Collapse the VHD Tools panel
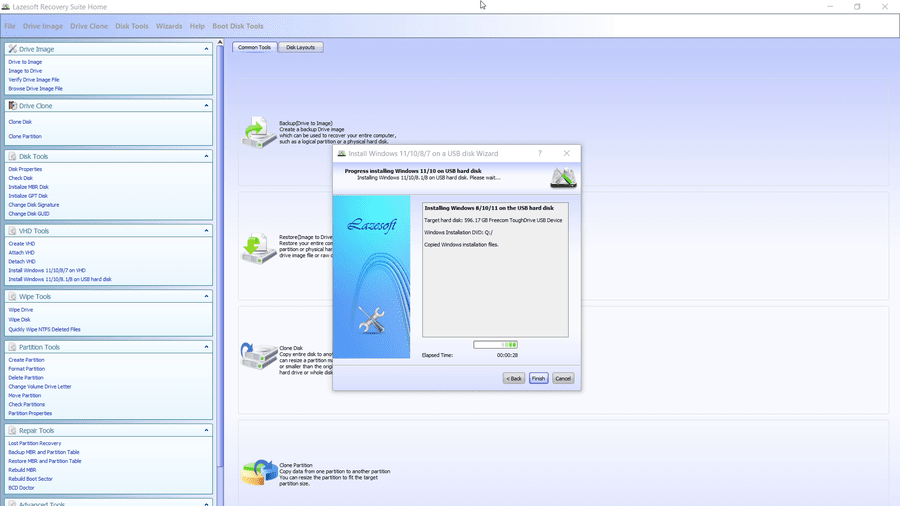The width and height of the screenshot is (900, 506). [206, 231]
